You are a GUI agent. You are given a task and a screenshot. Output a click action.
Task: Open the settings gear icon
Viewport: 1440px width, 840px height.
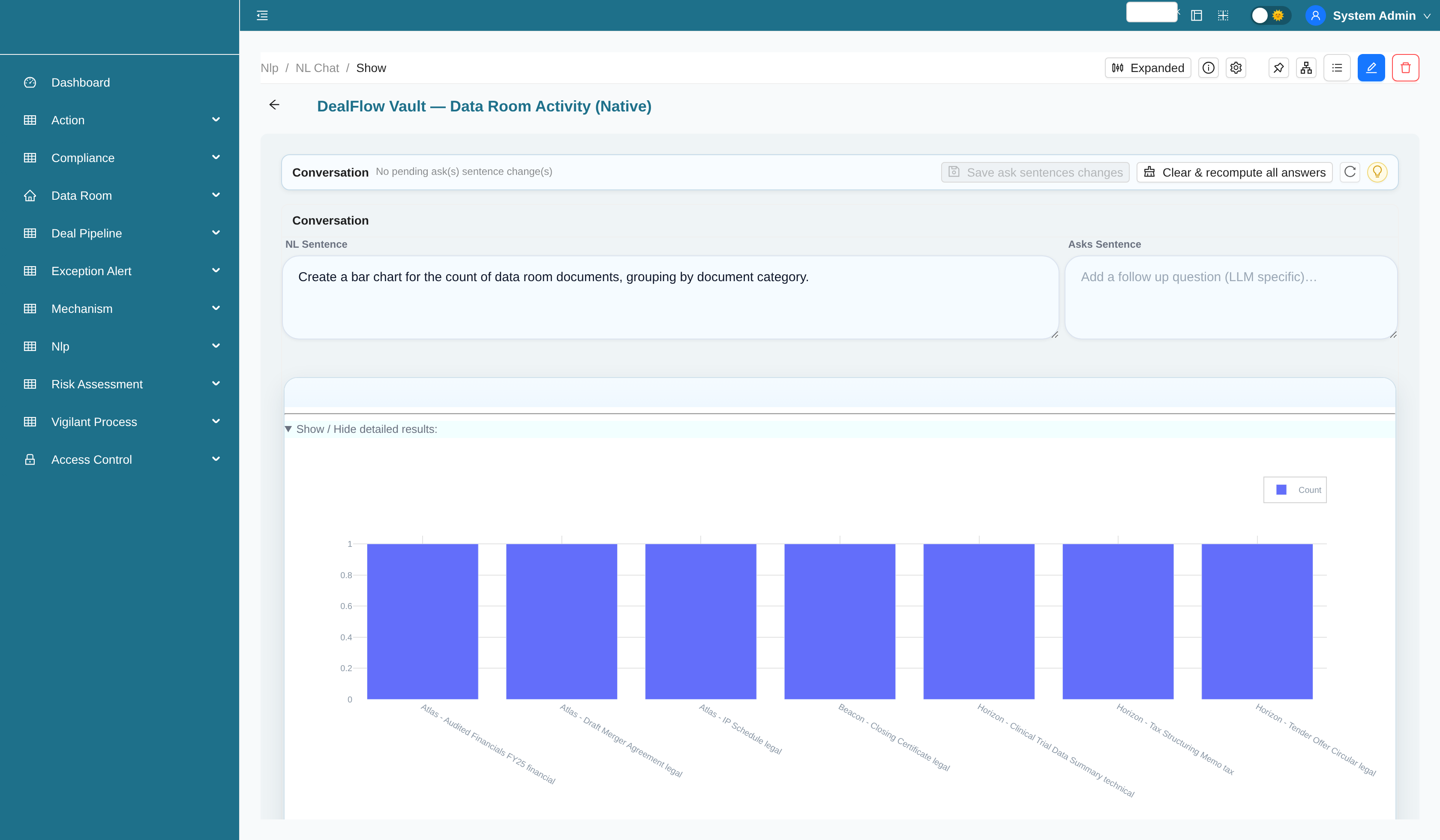click(x=1236, y=68)
